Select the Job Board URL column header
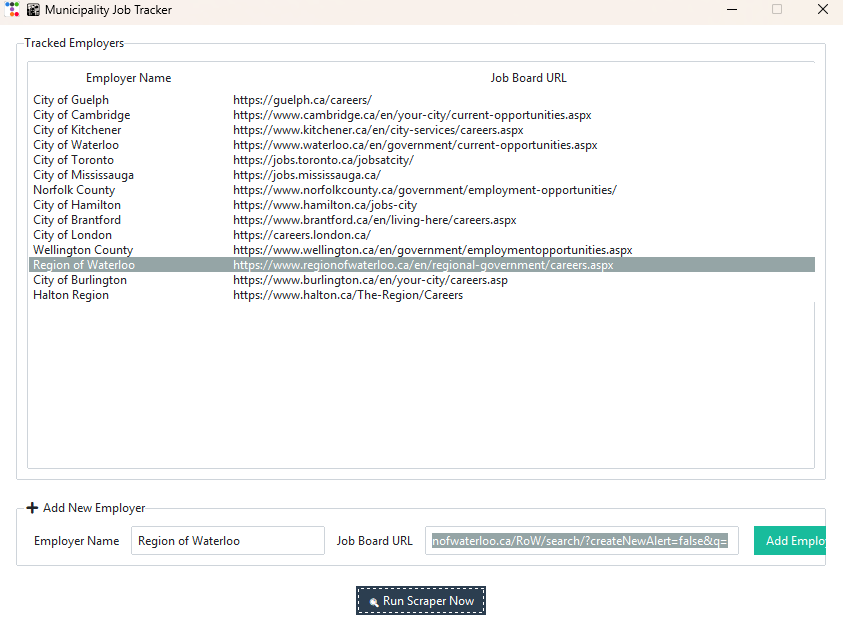The width and height of the screenshot is (843, 620). [528, 78]
